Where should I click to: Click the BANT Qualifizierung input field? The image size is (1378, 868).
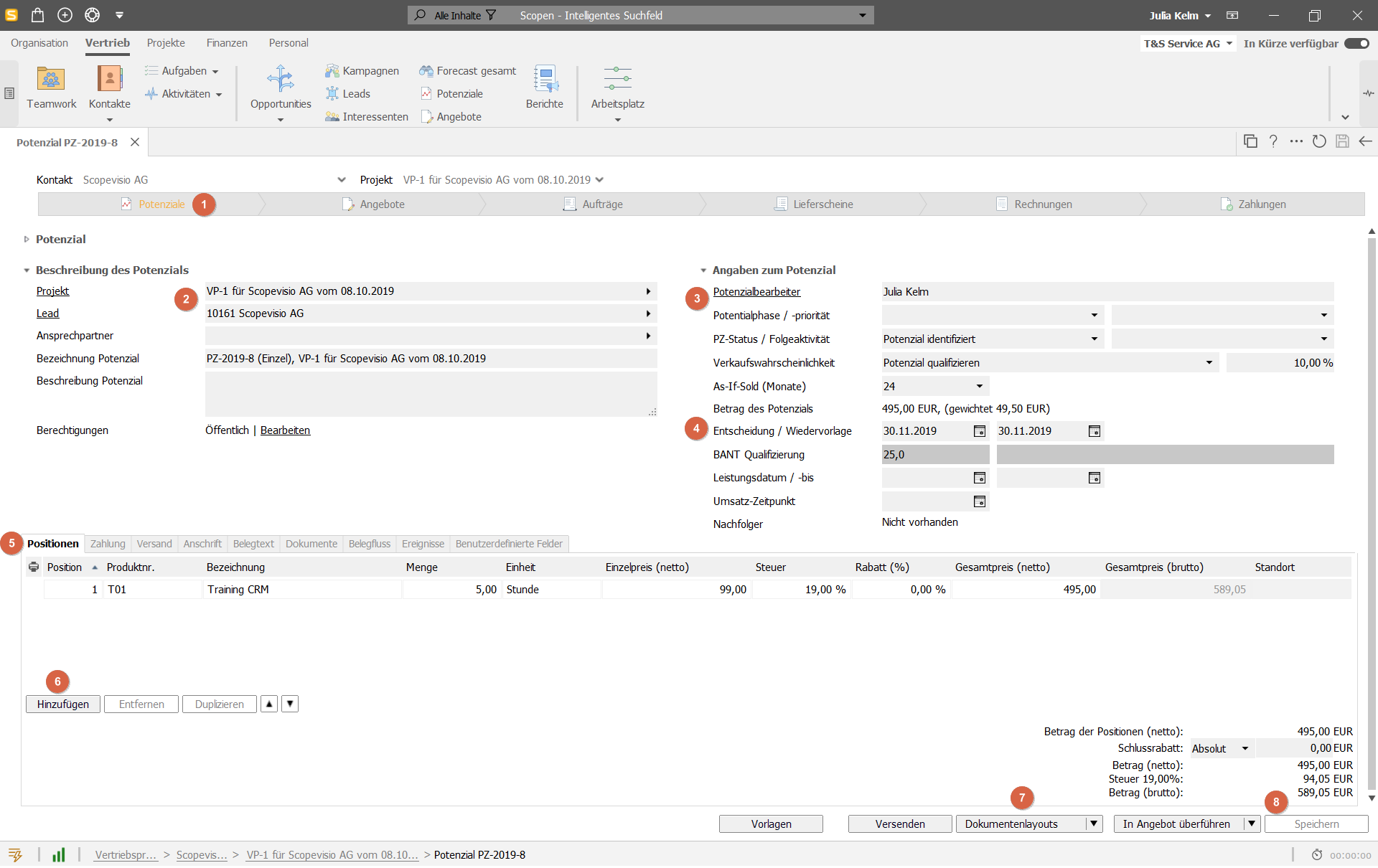point(934,454)
